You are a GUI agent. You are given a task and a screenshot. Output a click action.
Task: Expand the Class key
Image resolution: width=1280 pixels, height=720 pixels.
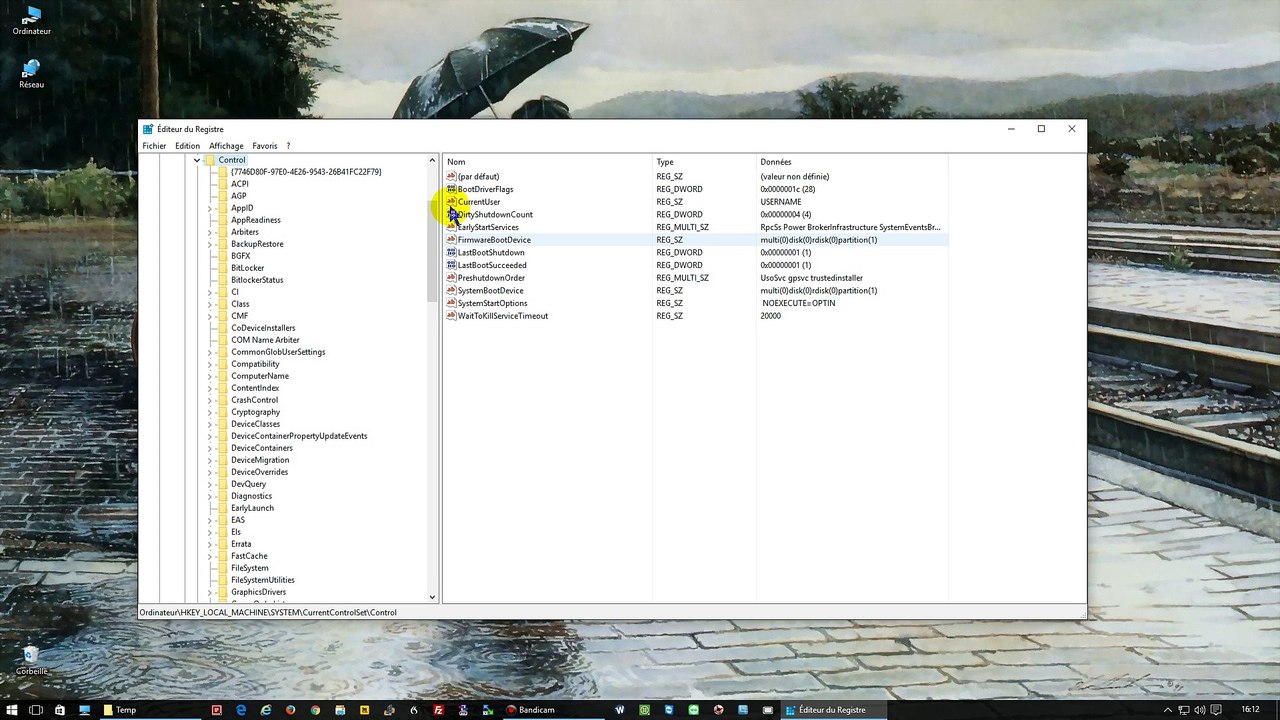[210, 304]
